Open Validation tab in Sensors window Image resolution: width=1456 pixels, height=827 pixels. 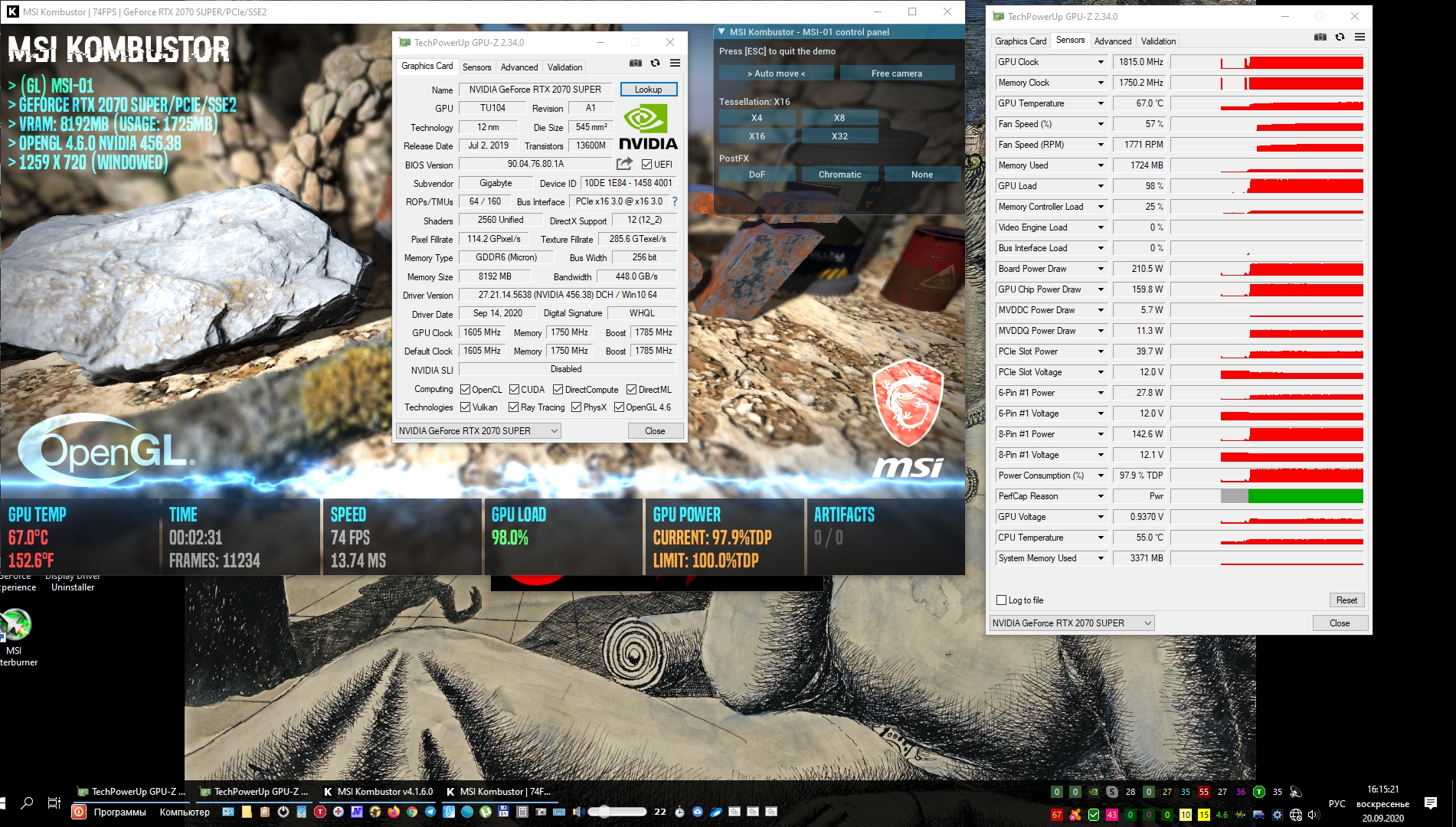[x=1157, y=41]
